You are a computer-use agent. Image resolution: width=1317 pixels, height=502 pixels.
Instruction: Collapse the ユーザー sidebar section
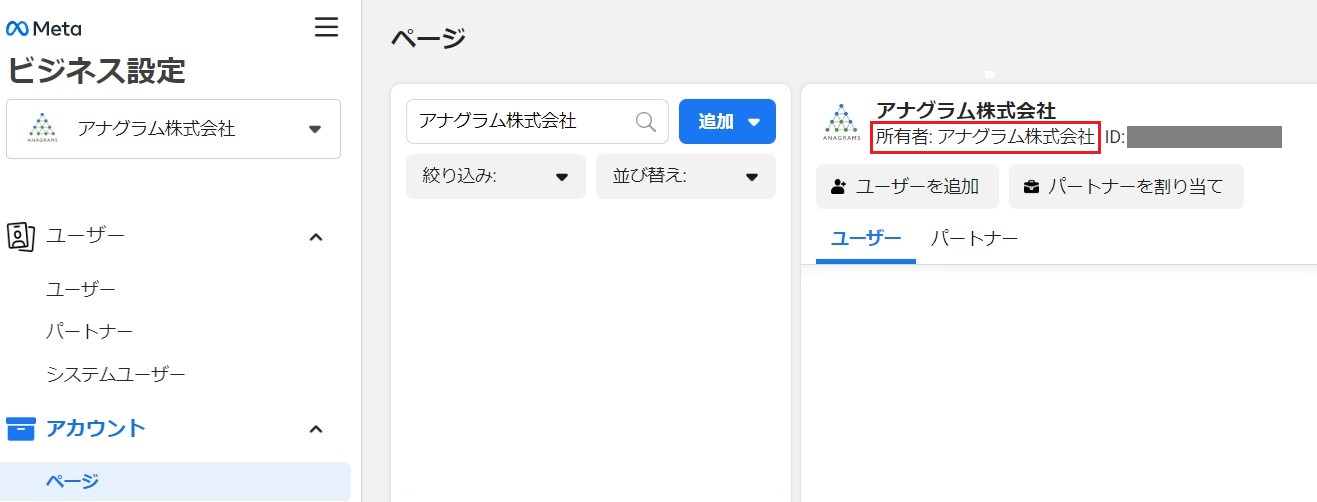315,237
